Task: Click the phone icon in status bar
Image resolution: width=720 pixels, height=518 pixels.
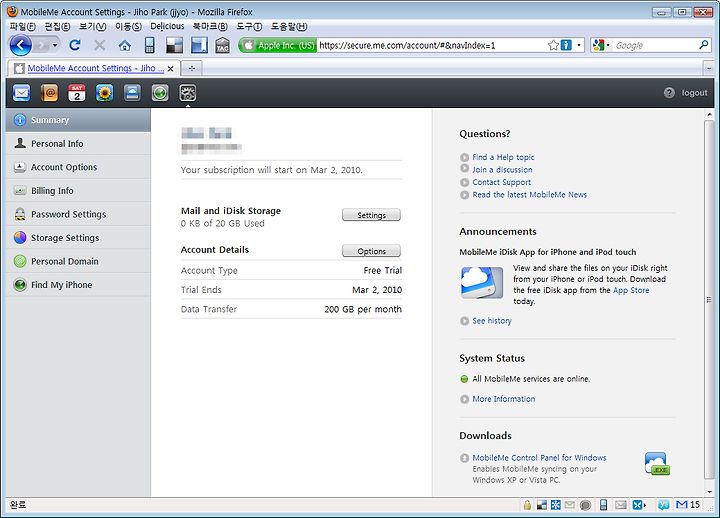Action: (x=603, y=505)
